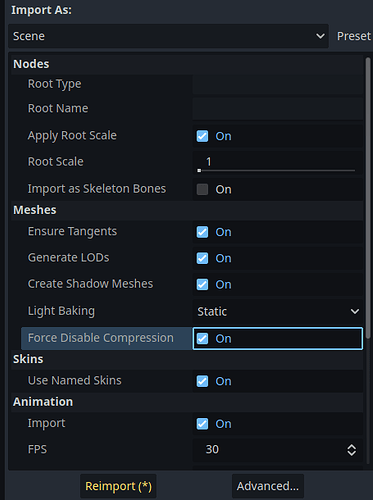Toggle the Apply Root Scale checkbox
This screenshot has height=500, width=373.
click(202, 136)
